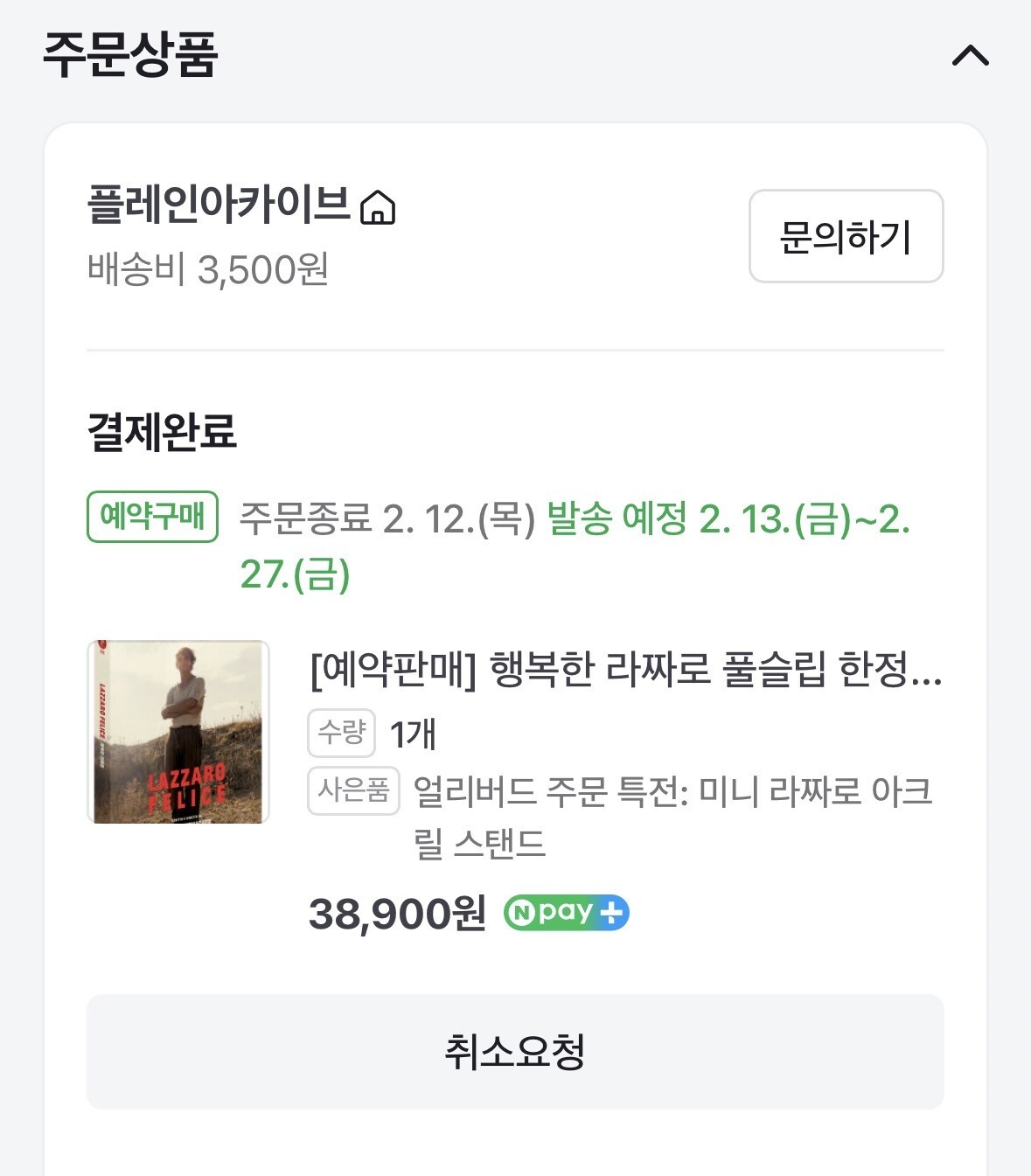Open the Lazzaro Felice product thumbnail
The width and height of the screenshot is (1031, 1176).
(178, 732)
